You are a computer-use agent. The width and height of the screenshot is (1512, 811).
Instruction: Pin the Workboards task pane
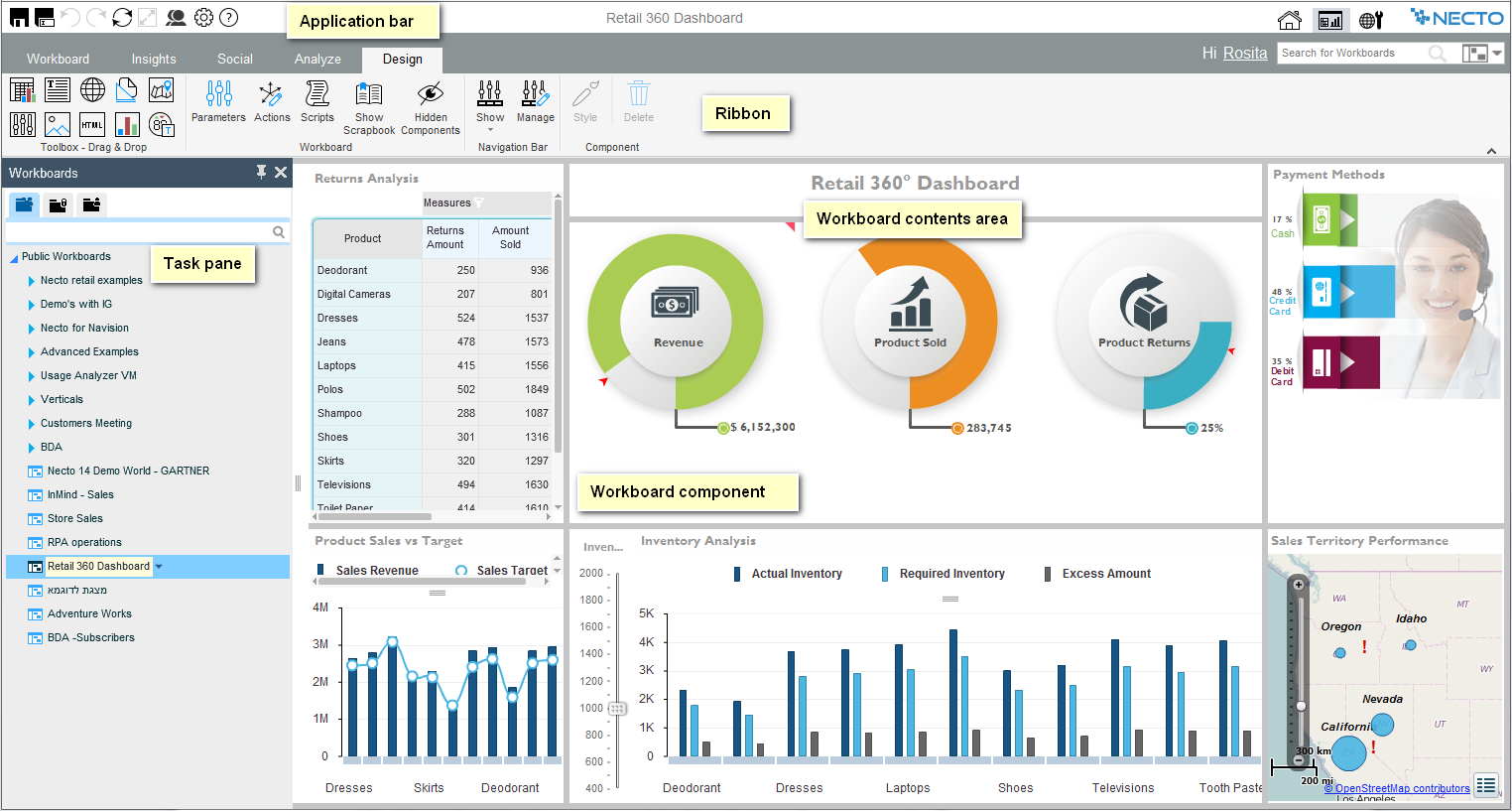coord(261,173)
